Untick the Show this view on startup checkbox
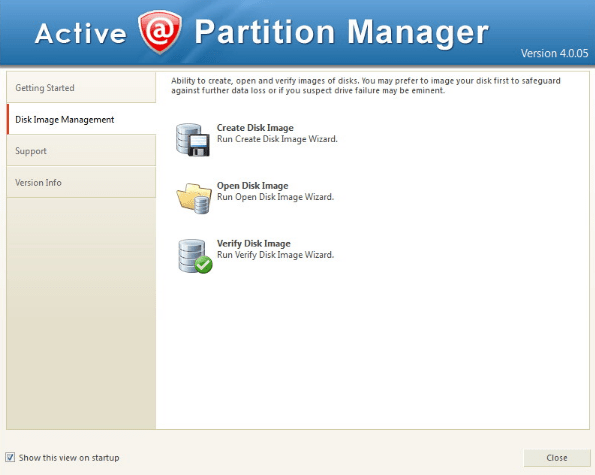This screenshot has width=595, height=475. tap(10, 457)
